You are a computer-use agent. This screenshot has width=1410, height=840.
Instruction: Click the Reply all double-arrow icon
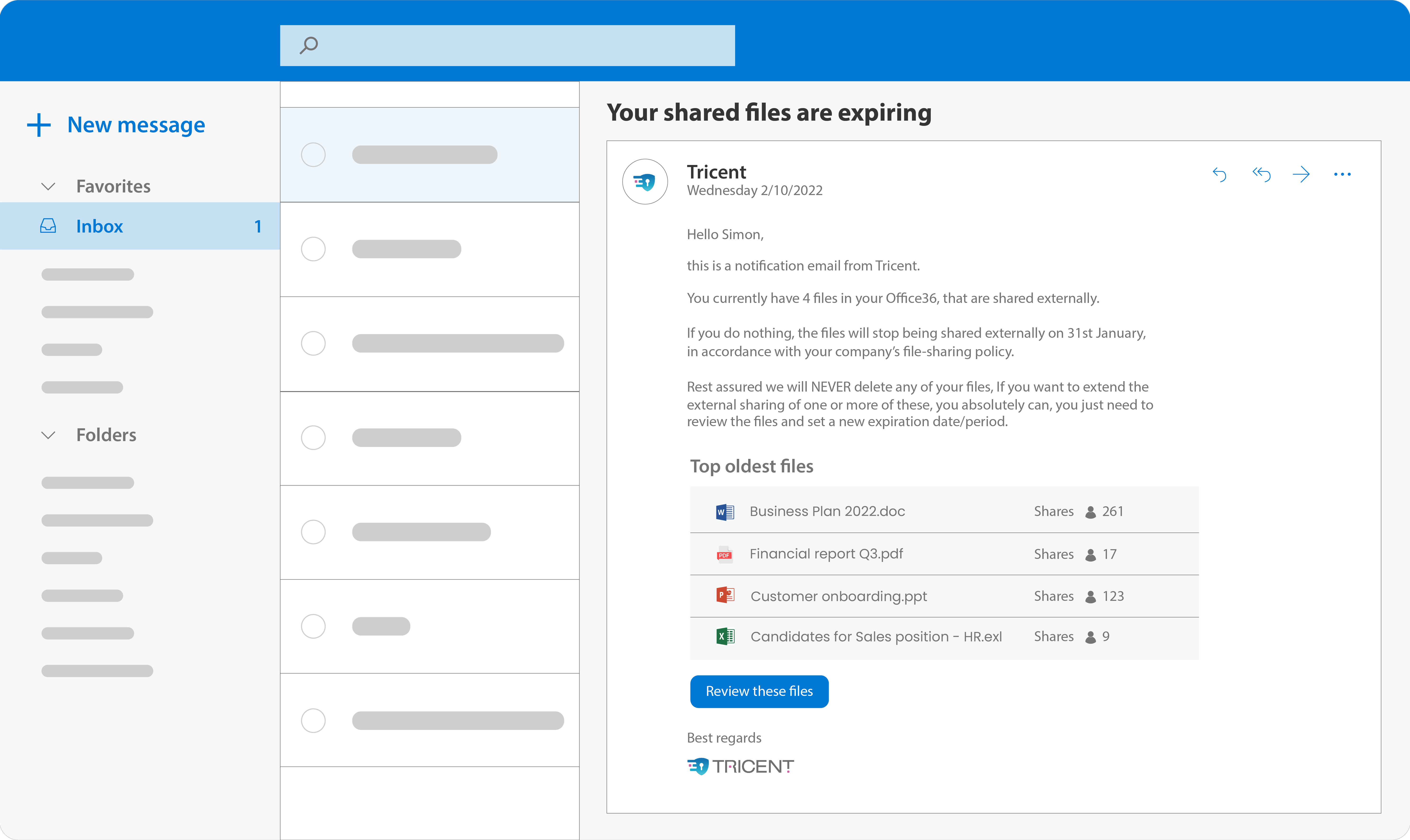point(1261,174)
